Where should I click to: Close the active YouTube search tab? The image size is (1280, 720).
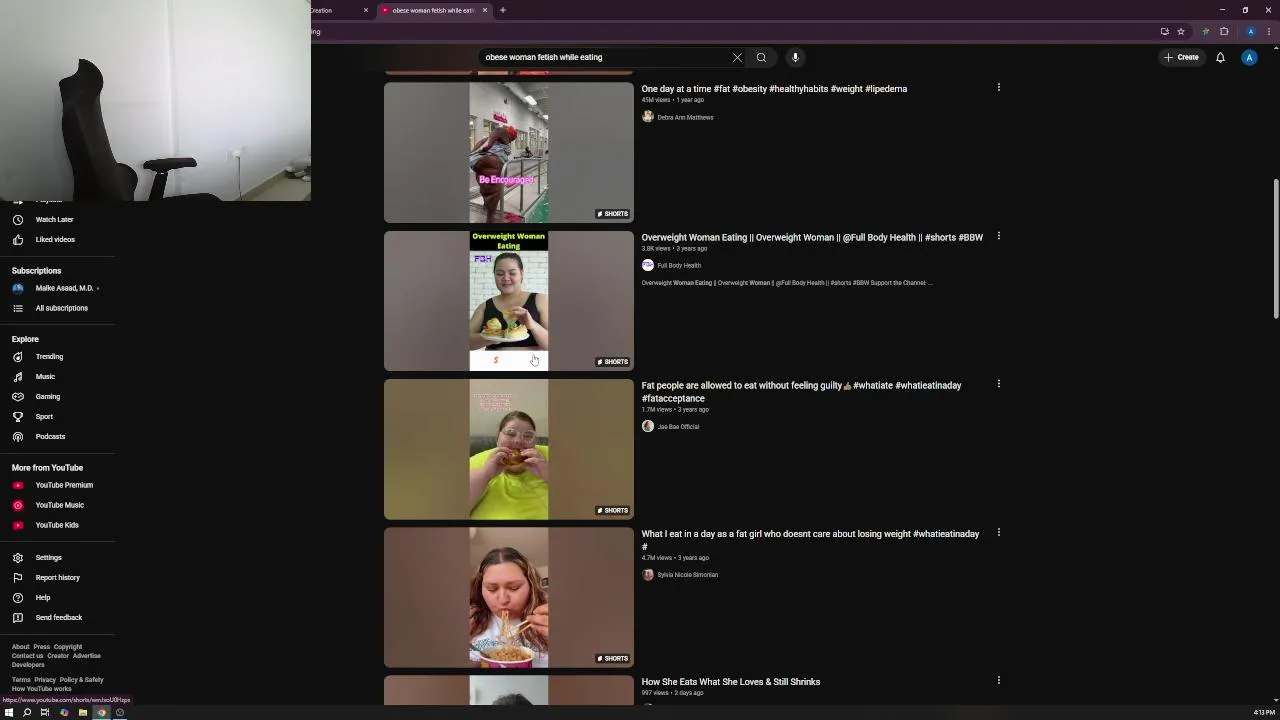tap(485, 10)
